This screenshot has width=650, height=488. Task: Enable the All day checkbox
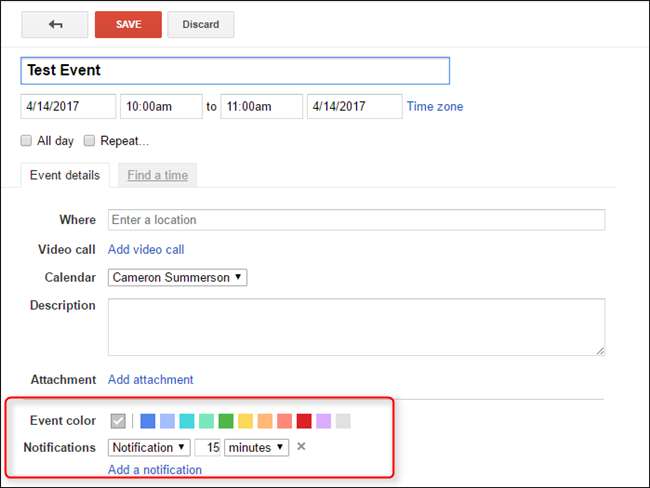[x=26, y=141]
